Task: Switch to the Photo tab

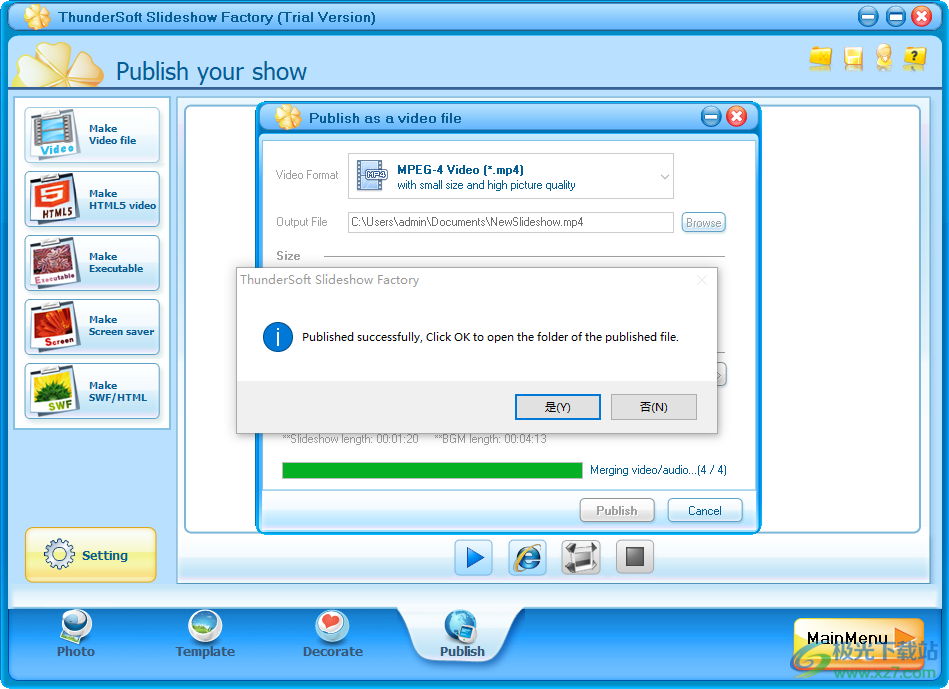Action: pos(76,634)
